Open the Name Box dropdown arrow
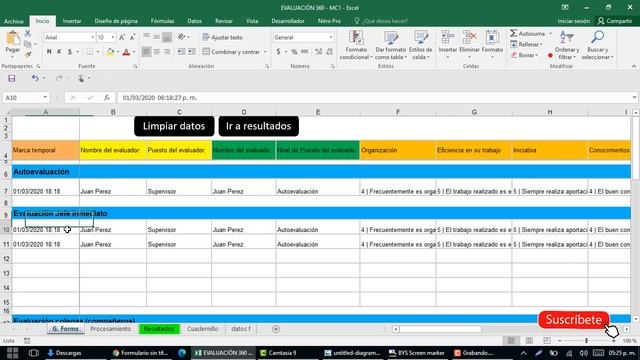This screenshot has width=640, height=360. click(x=45, y=98)
